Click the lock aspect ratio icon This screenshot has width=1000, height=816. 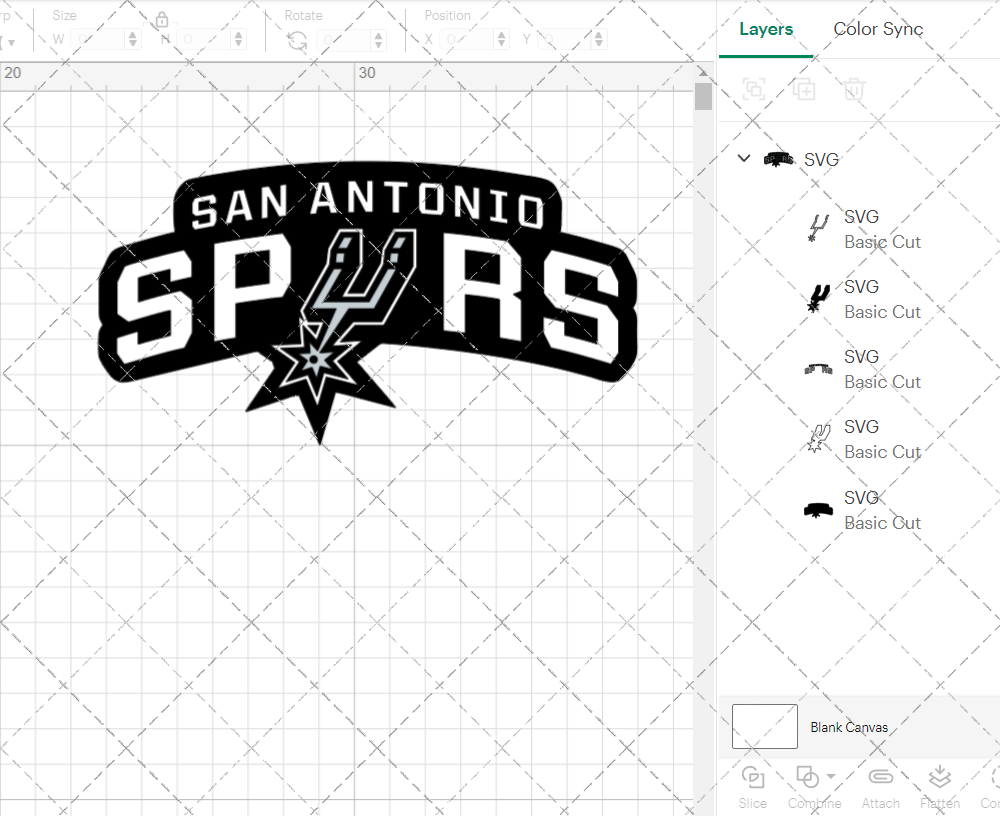[162, 20]
